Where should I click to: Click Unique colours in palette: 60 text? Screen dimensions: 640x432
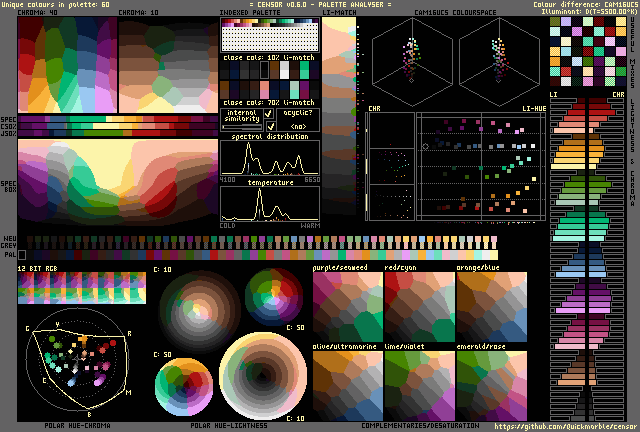tap(56, 4)
